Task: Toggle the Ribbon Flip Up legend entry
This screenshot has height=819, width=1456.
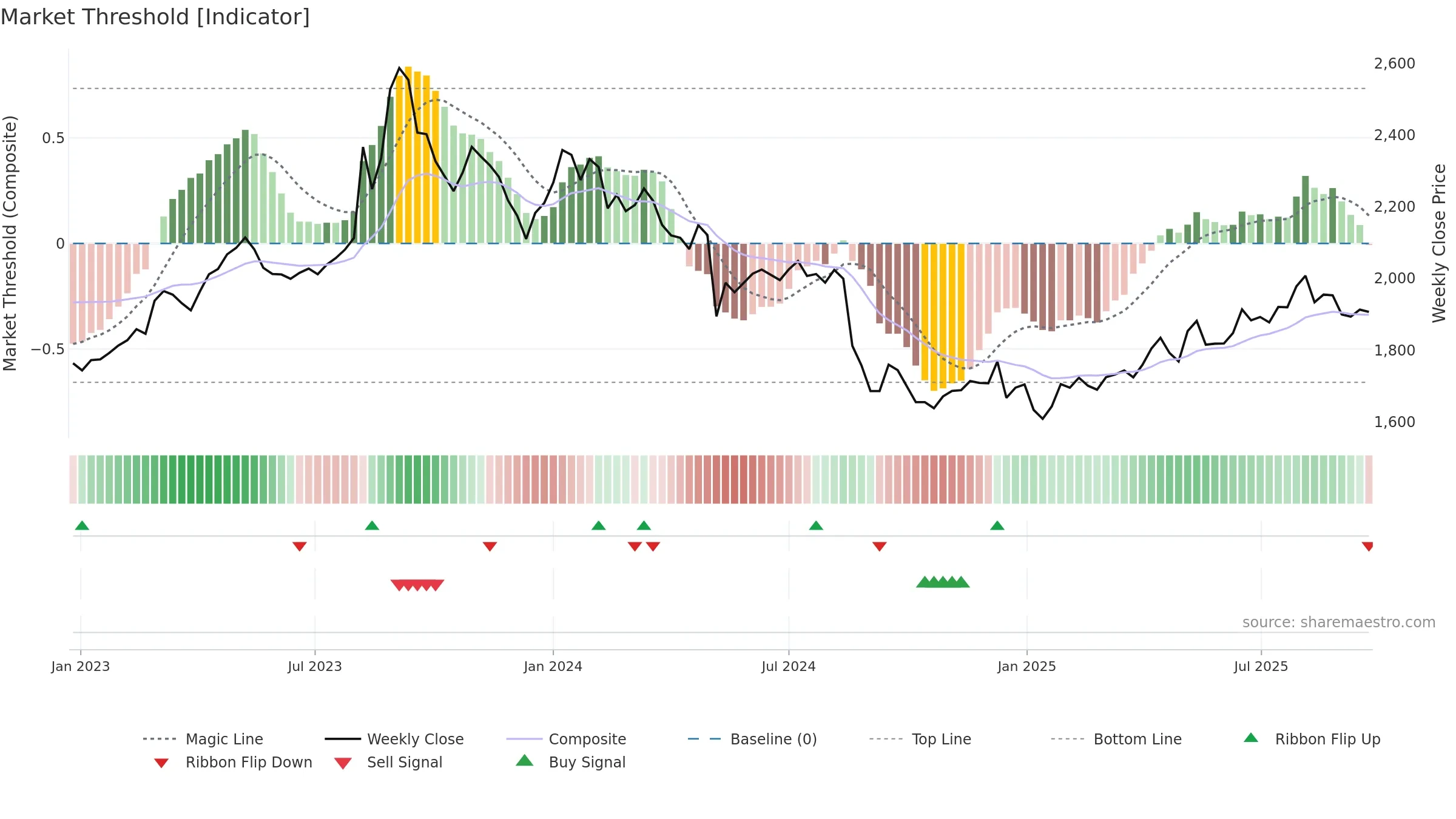Action: (1312, 739)
